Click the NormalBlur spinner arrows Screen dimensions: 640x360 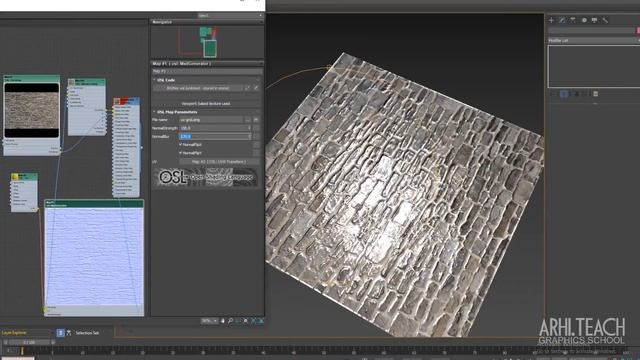click(249, 136)
